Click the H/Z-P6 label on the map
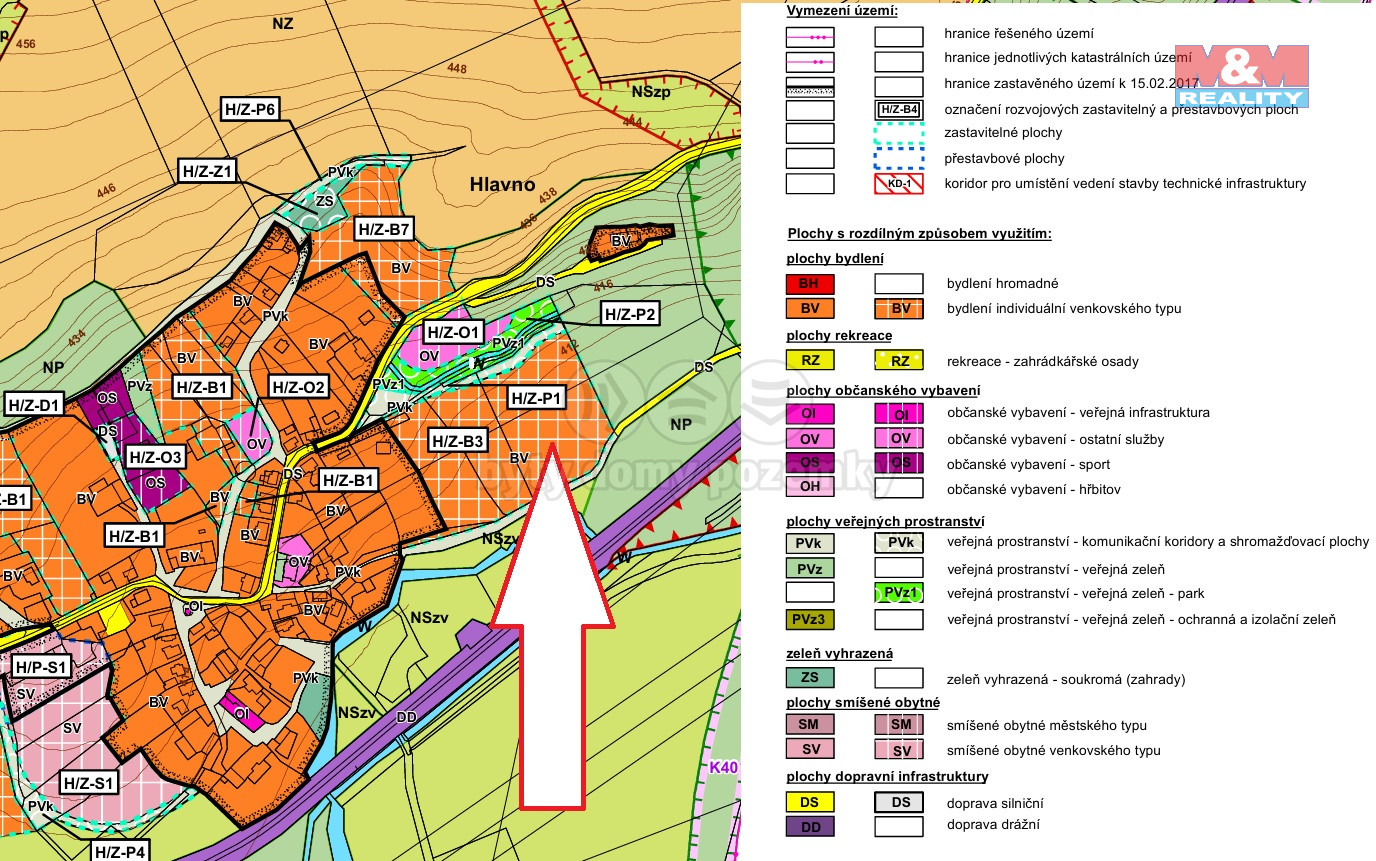Image resolution: width=1376 pixels, height=861 pixels. coord(250,110)
